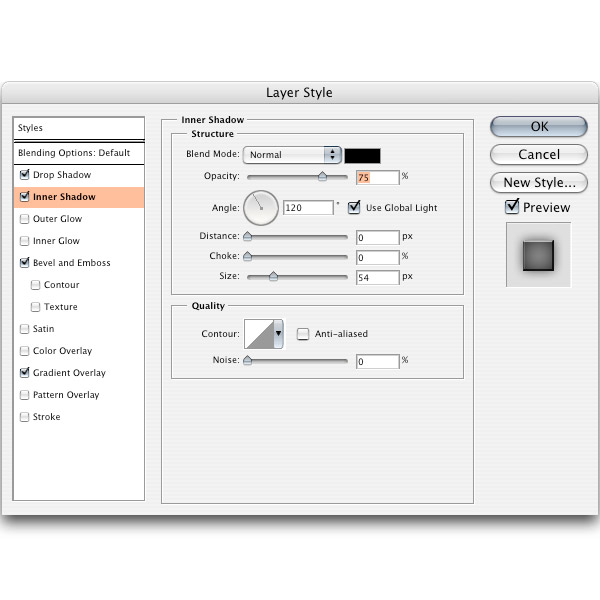The height and width of the screenshot is (600, 600).
Task: Enable the Contour sub-option checkbox
Action: pyautogui.click(x=35, y=285)
